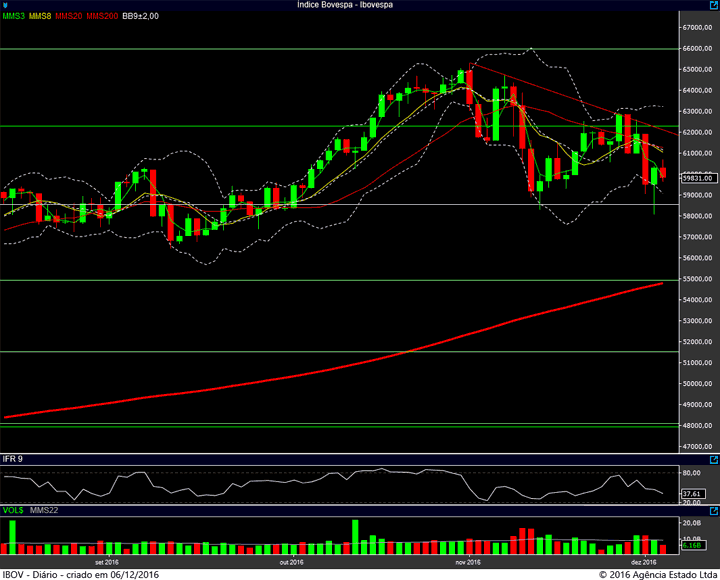Click the MMS200 indicator label
The height and width of the screenshot is (580, 720).
pos(102,16)
